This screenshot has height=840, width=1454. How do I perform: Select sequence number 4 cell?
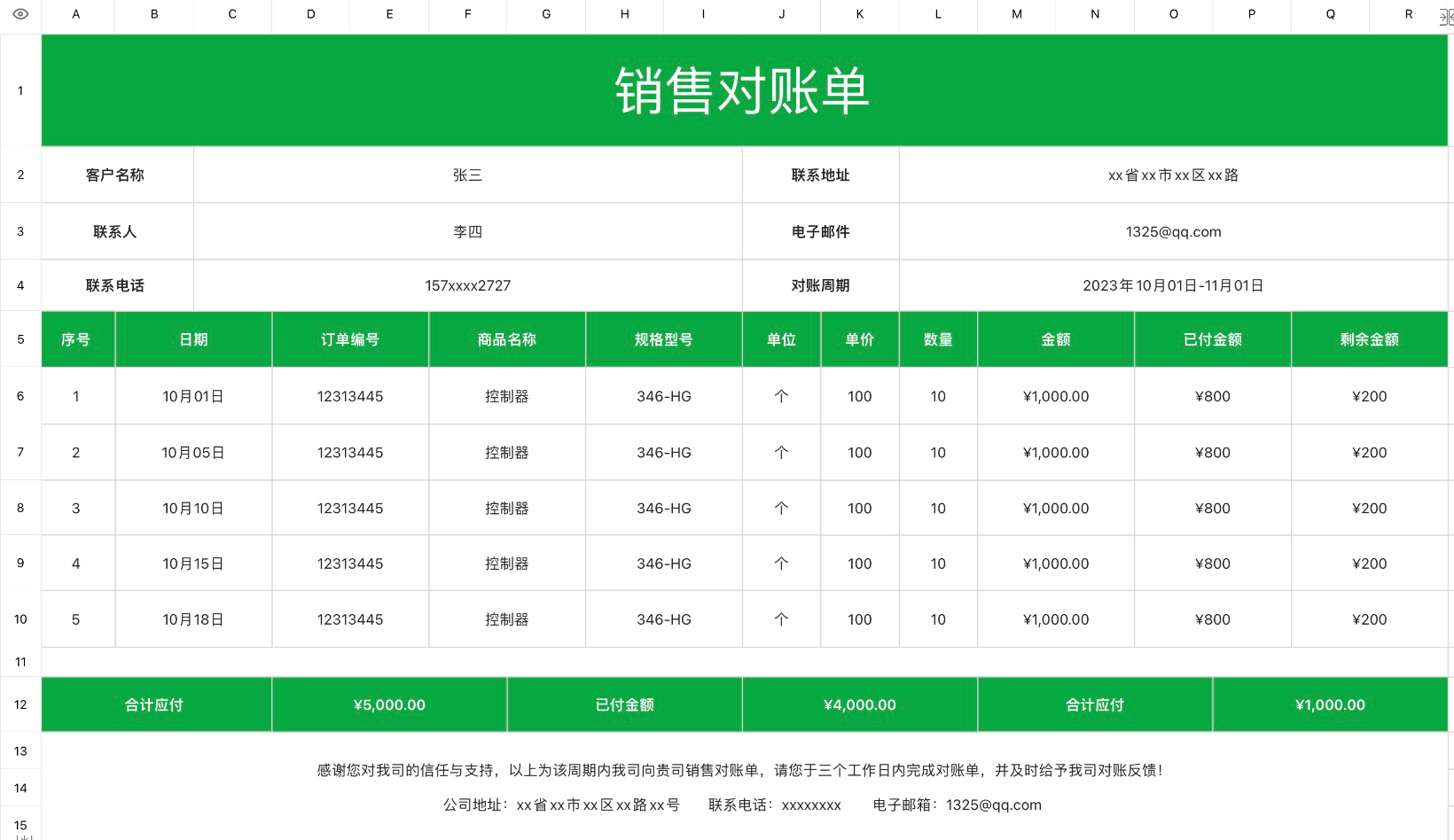76,564
